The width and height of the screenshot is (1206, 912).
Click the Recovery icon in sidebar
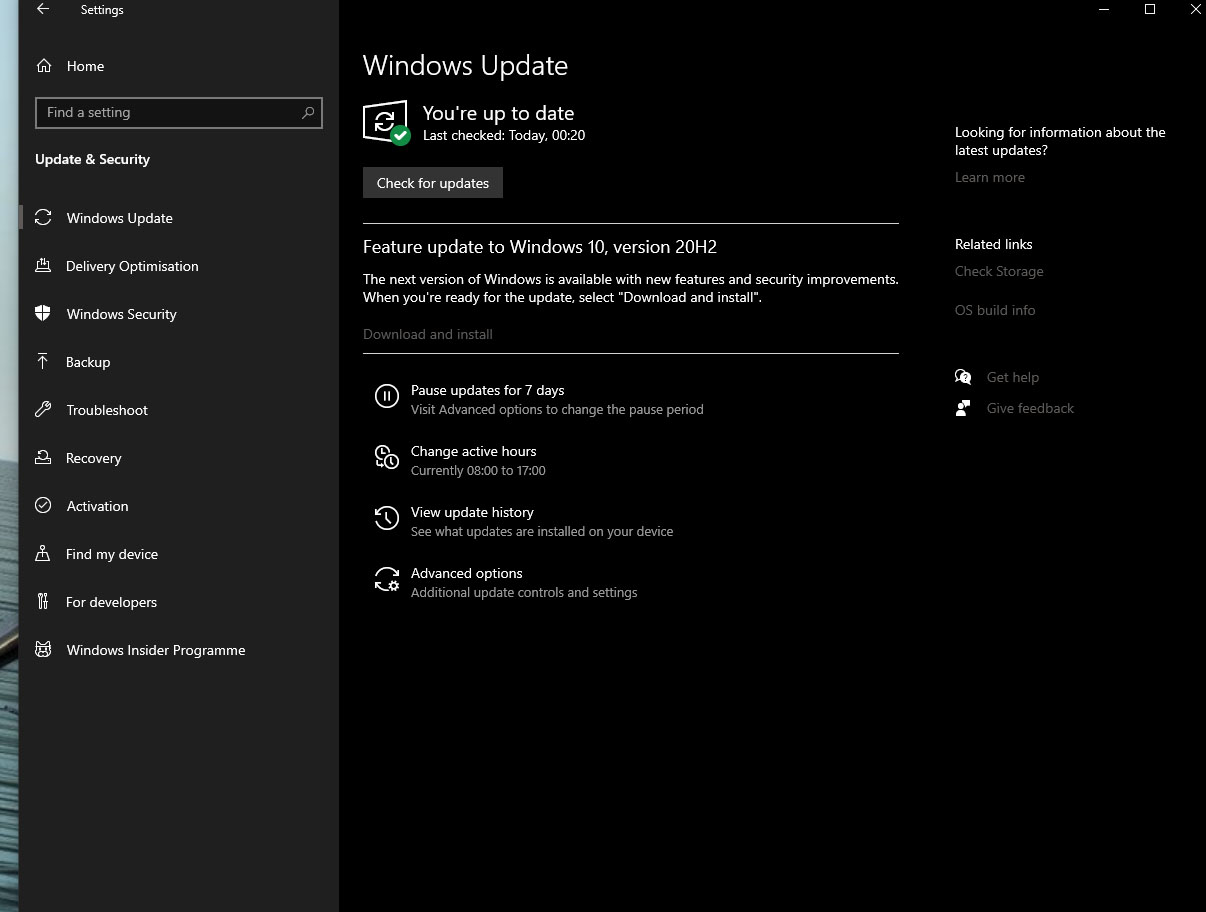click(x=43, y=458)
